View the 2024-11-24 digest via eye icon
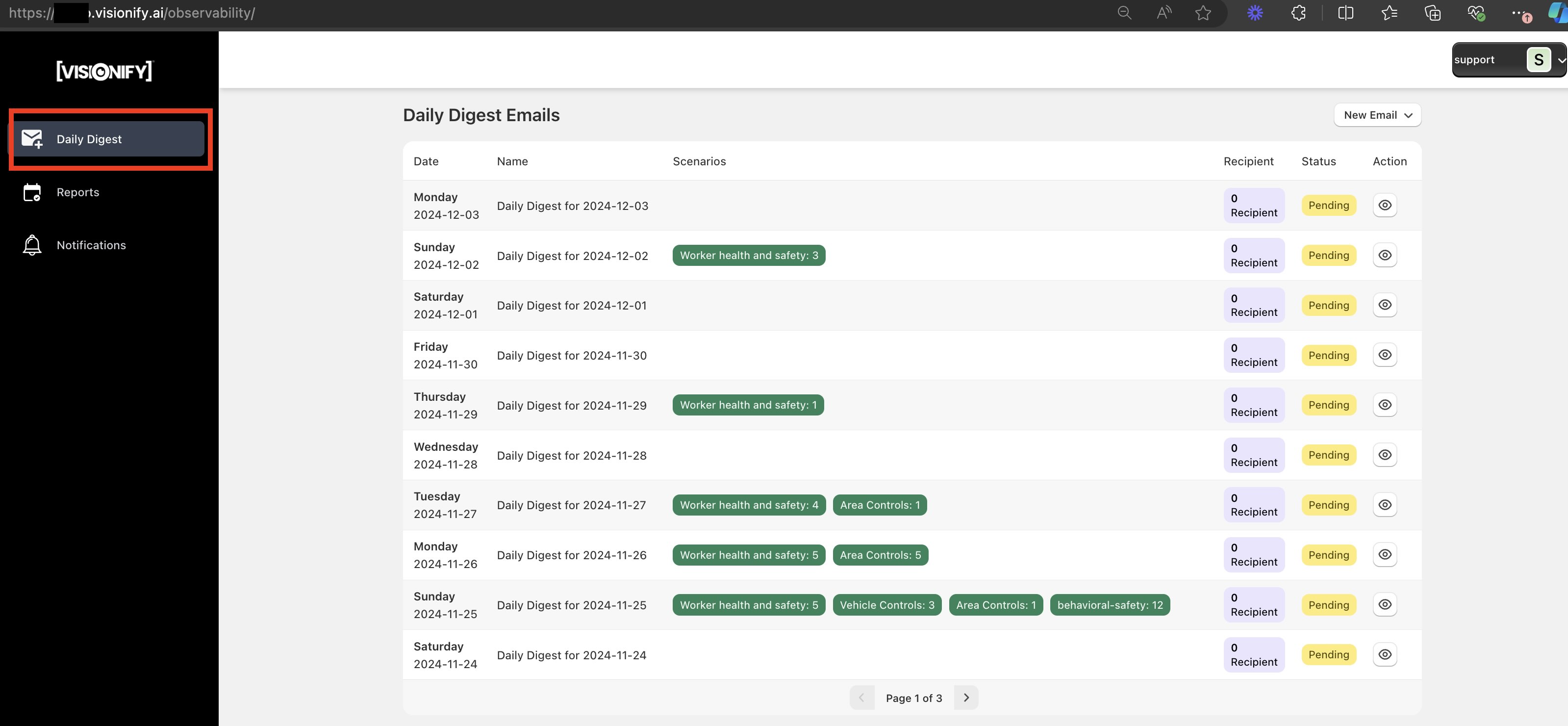 coord(1385,655)
